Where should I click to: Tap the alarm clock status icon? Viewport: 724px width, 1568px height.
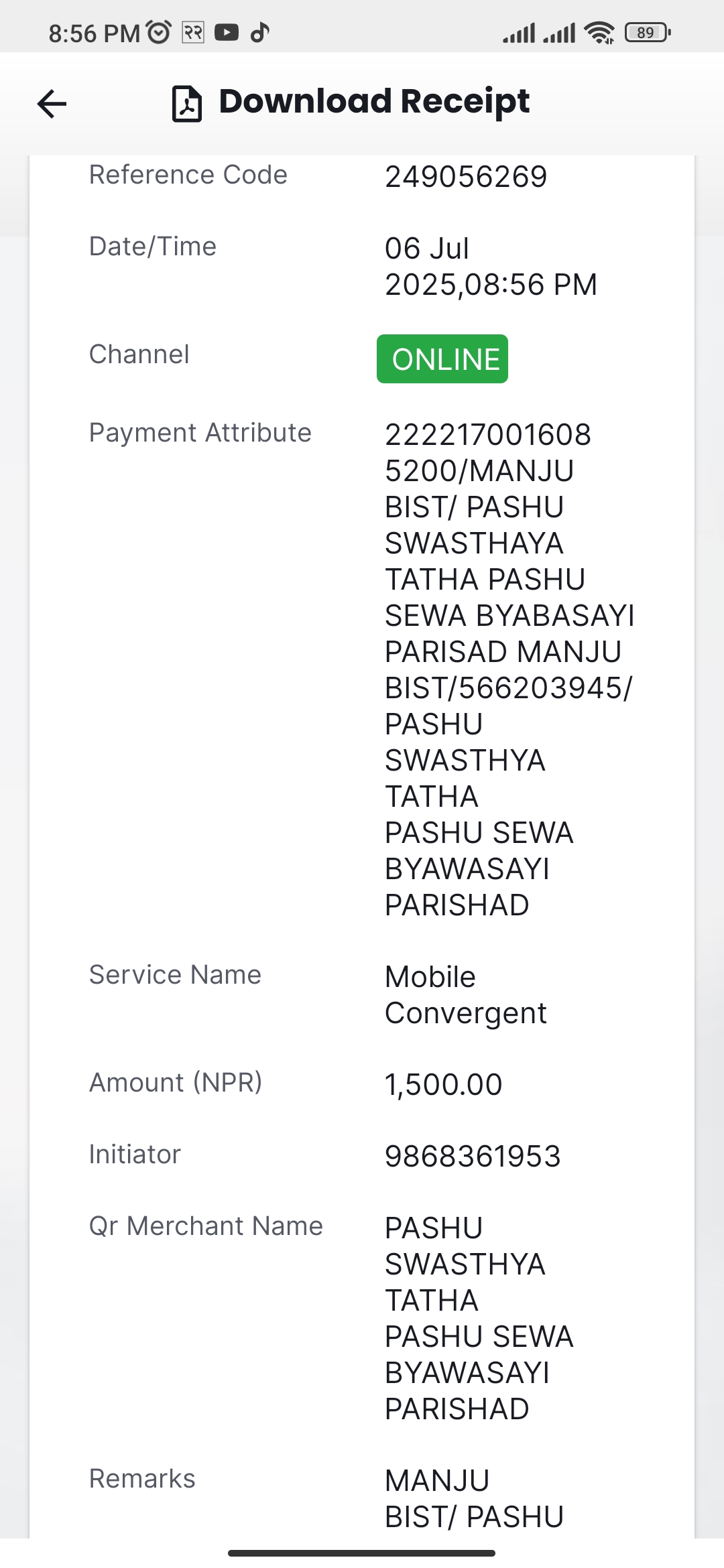(x=159, y=31)
